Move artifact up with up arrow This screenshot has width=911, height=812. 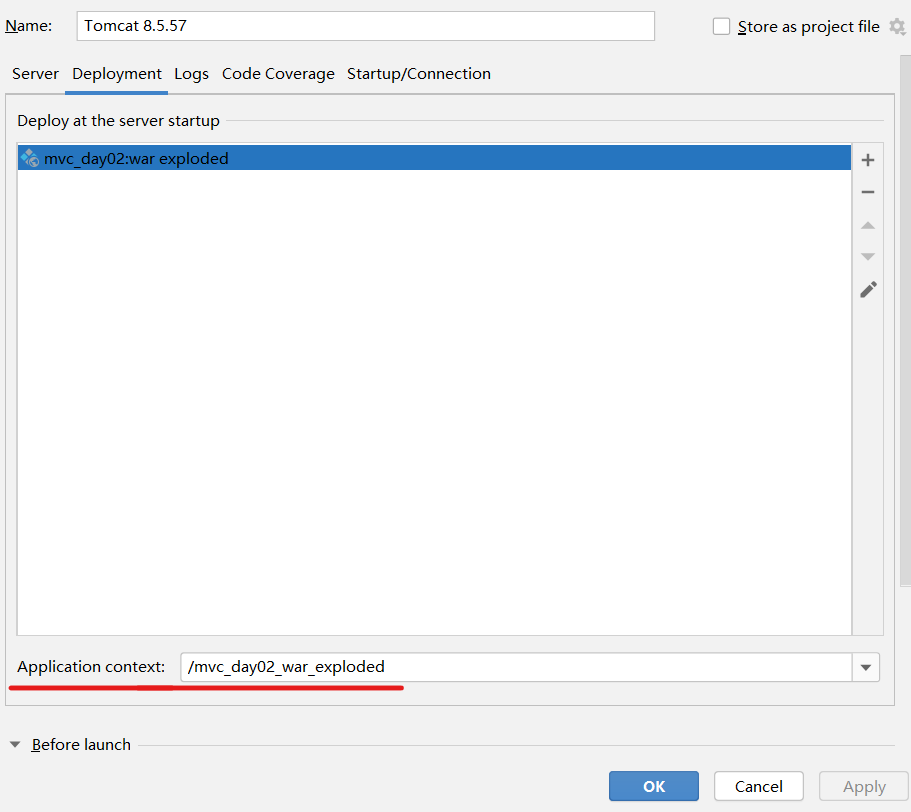click(x=867, y=225)
